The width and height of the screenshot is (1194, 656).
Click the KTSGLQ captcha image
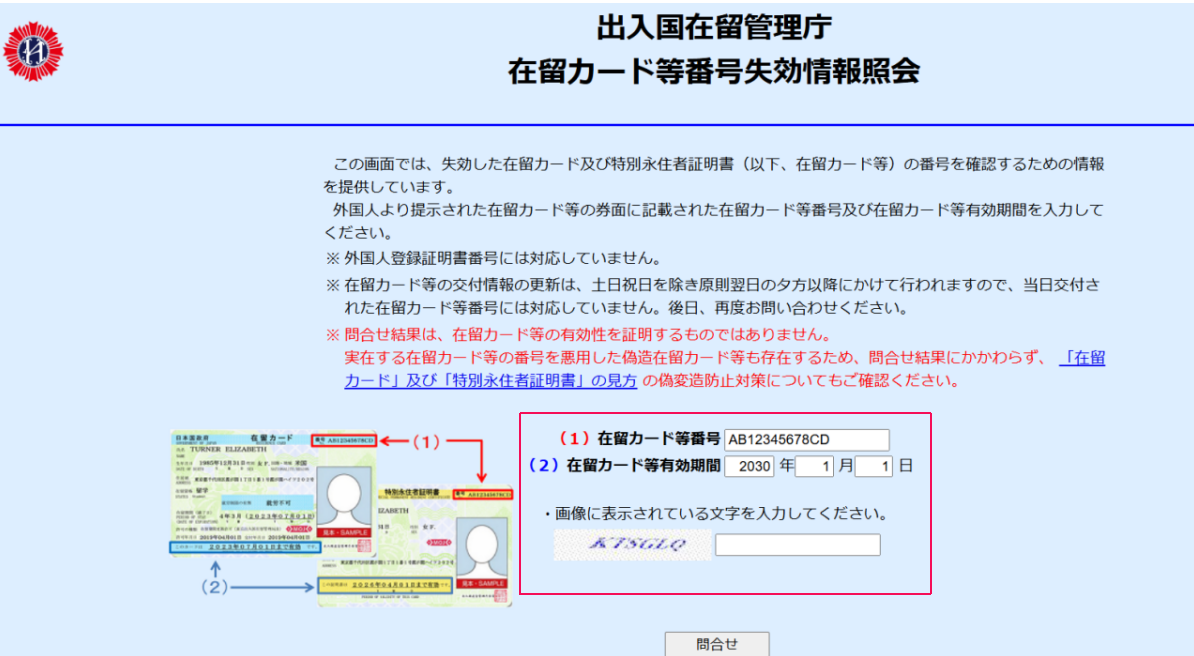point(633,545)
